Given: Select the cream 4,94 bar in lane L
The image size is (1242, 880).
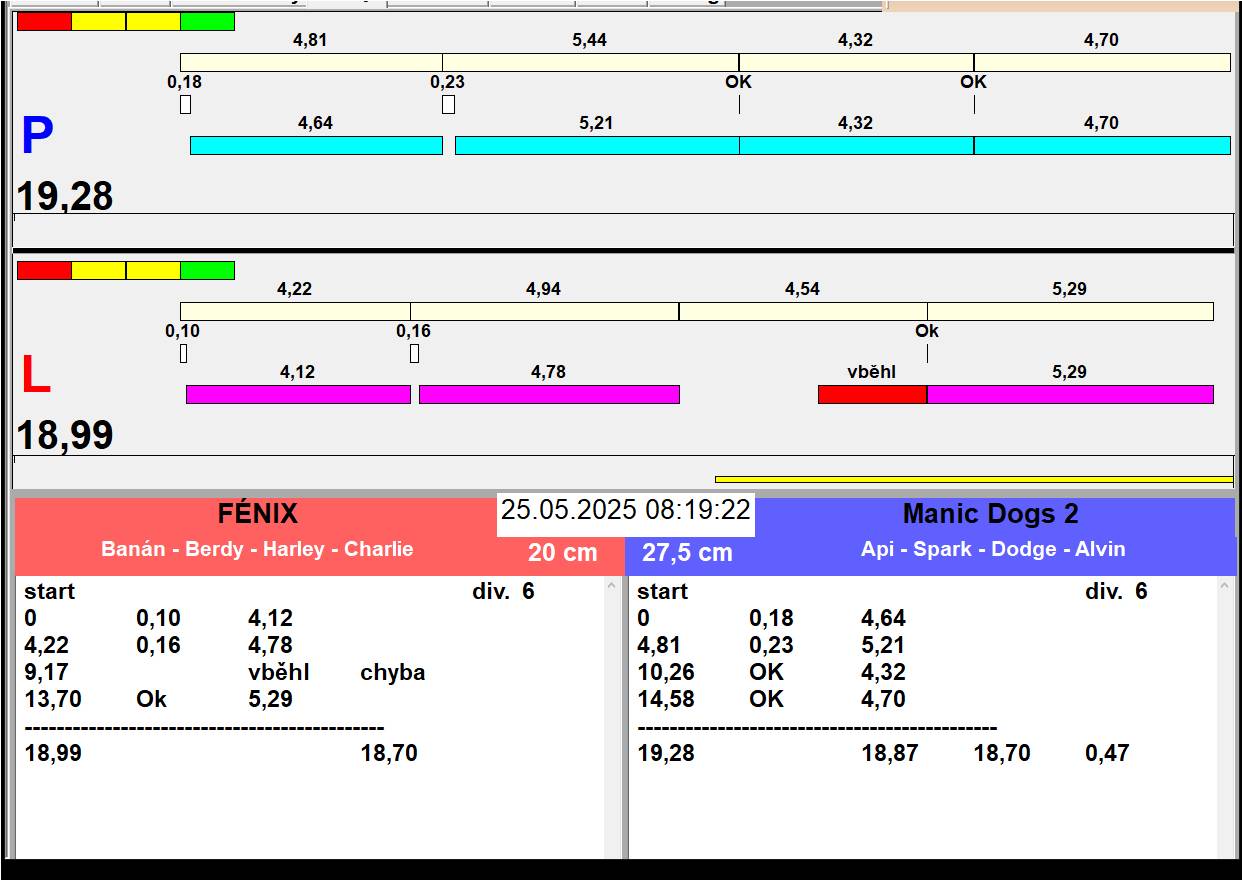Looking at the screenshot, I should (x=545, y=312).
